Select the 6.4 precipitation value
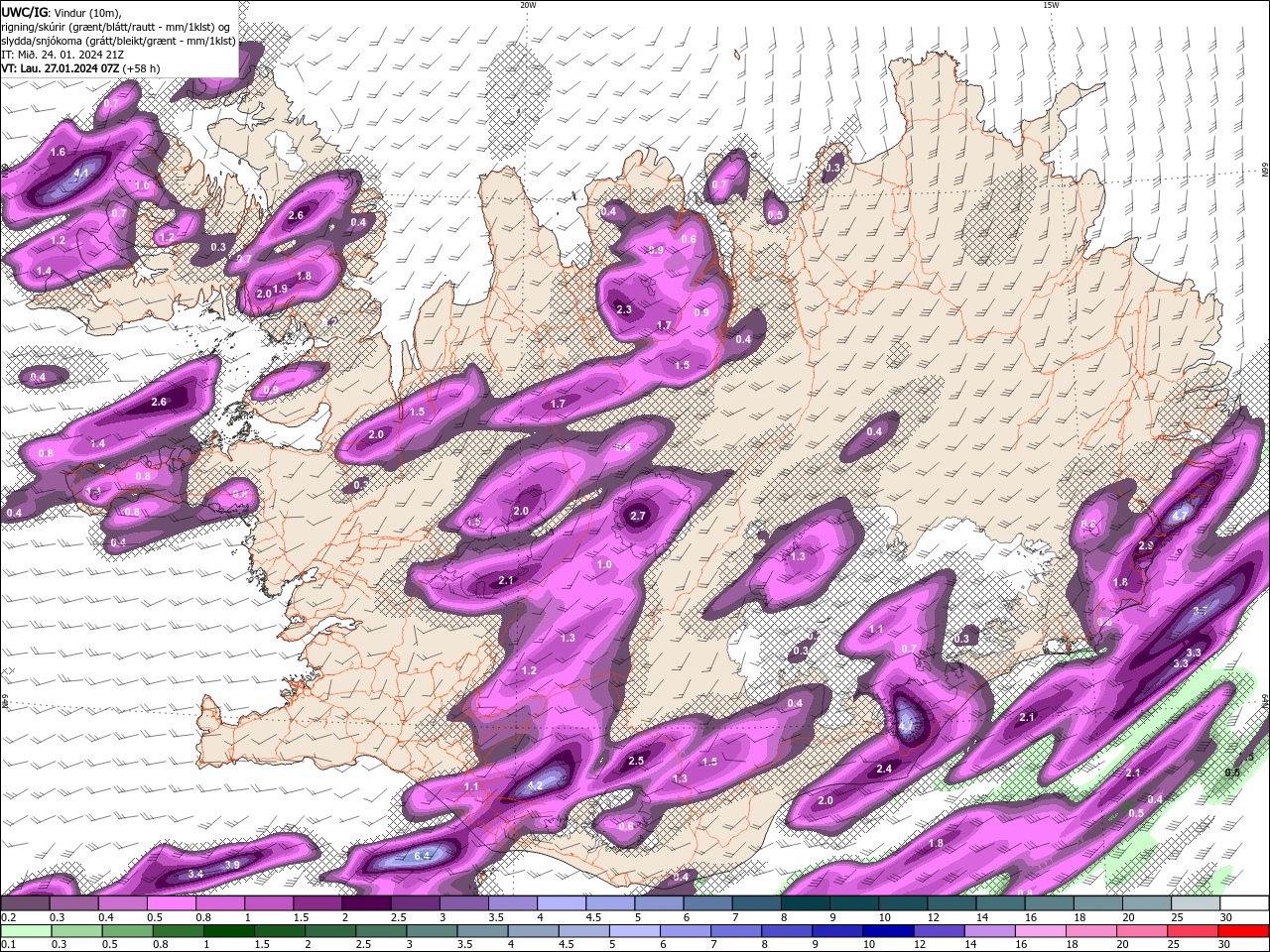Screen dimensions: 1270x952 tap(421, 855)
